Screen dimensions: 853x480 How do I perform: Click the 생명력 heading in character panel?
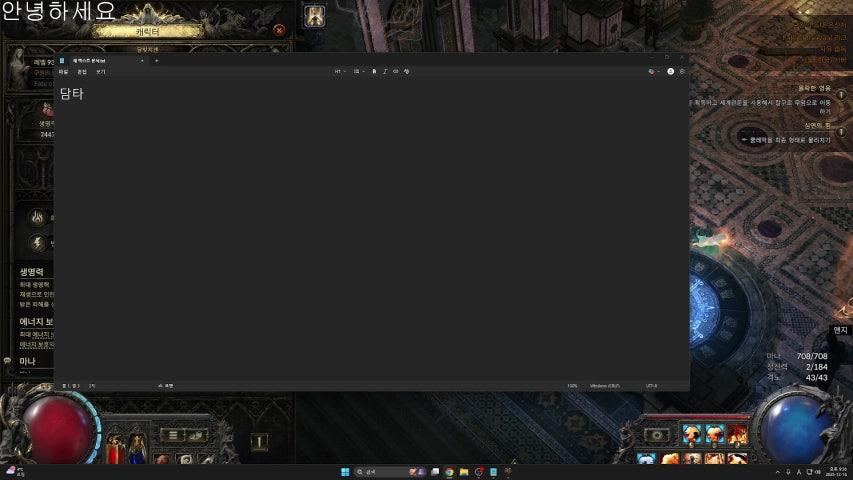[32, 272]
